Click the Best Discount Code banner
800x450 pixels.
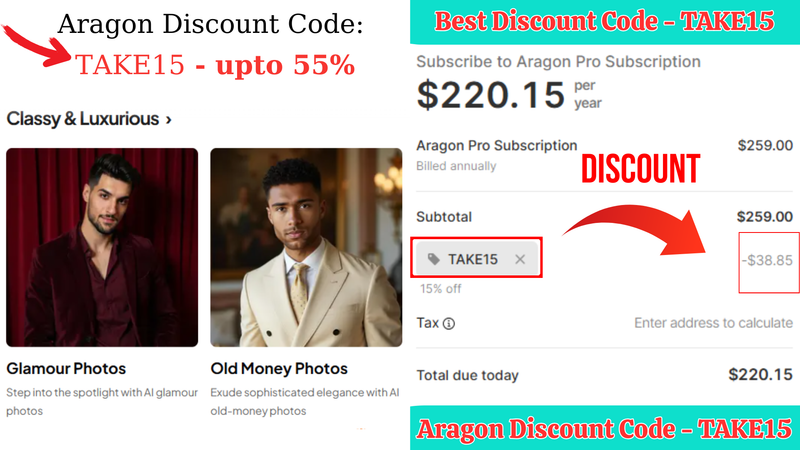(605, 21)
